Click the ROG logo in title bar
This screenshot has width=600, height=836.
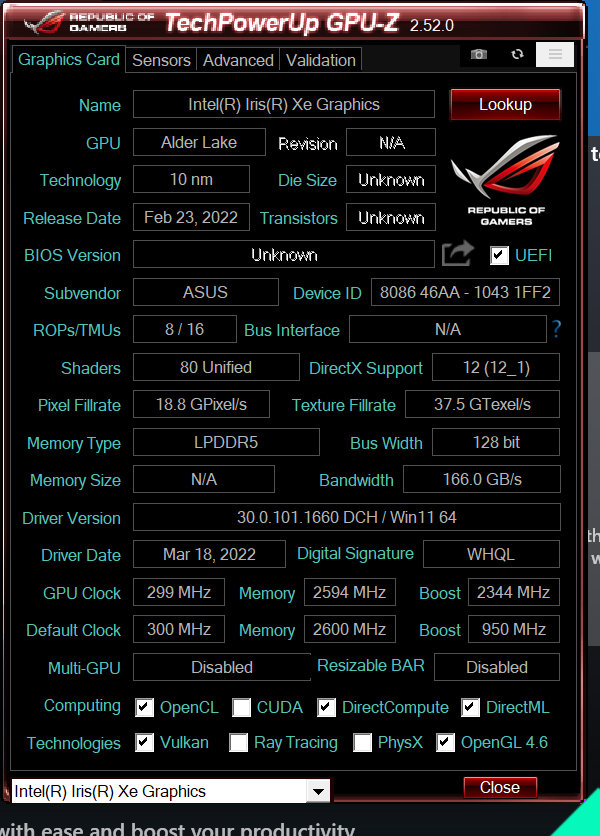click(44, 22)
